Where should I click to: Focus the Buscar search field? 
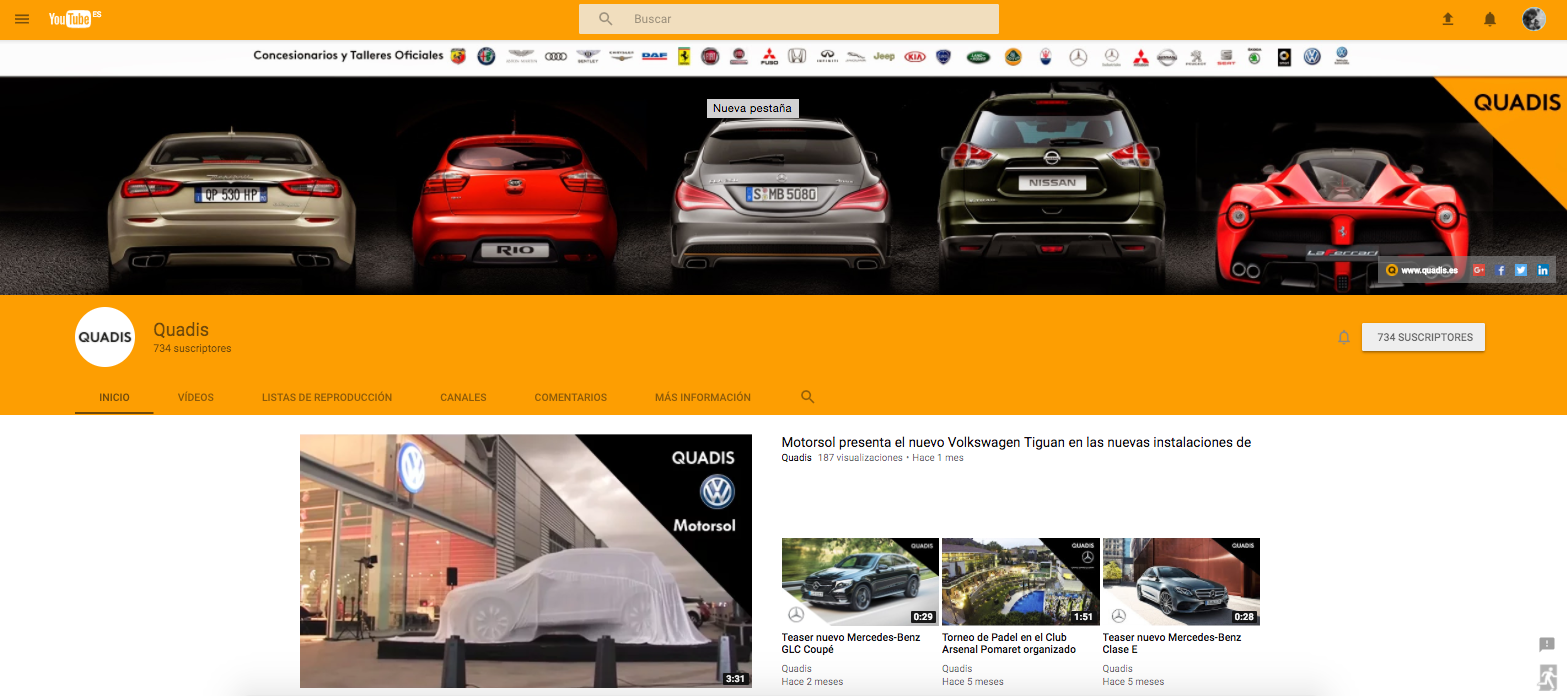click(789, 19)
